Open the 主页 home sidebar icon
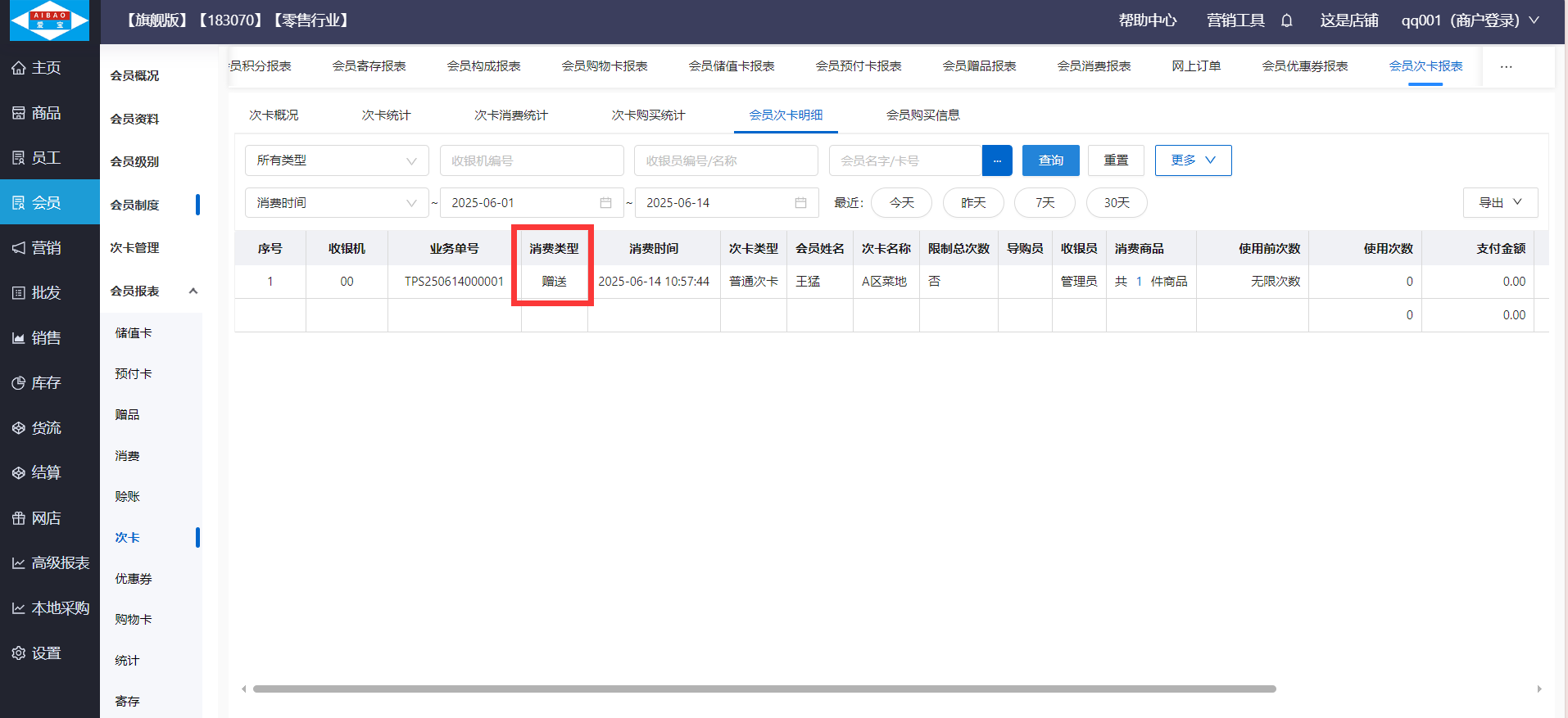Screen dimensions: 1568x718 [x=19, y=68]
